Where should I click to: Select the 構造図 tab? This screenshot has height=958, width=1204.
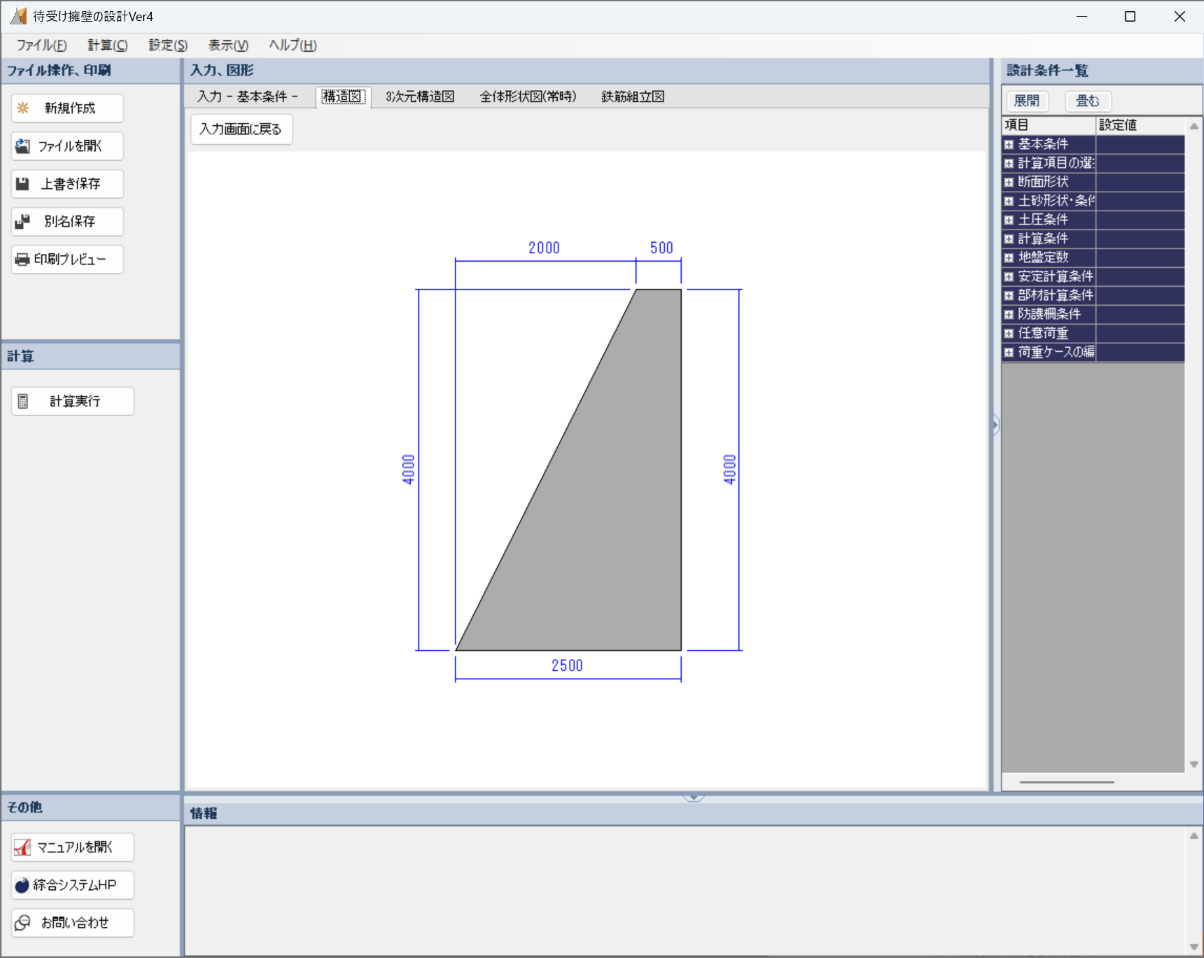coord(343,97)
